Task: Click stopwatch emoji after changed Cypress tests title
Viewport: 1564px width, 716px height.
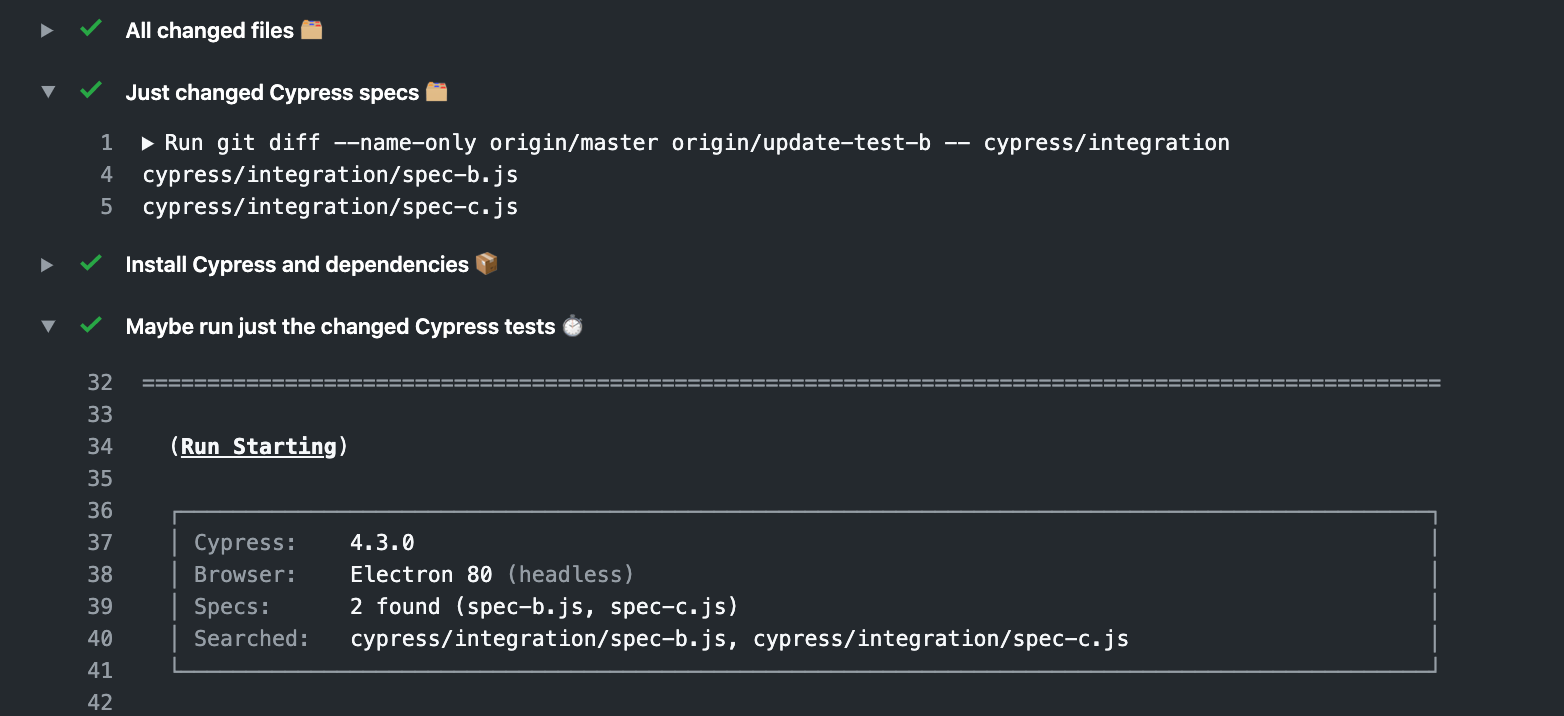Action: point(572,326)
